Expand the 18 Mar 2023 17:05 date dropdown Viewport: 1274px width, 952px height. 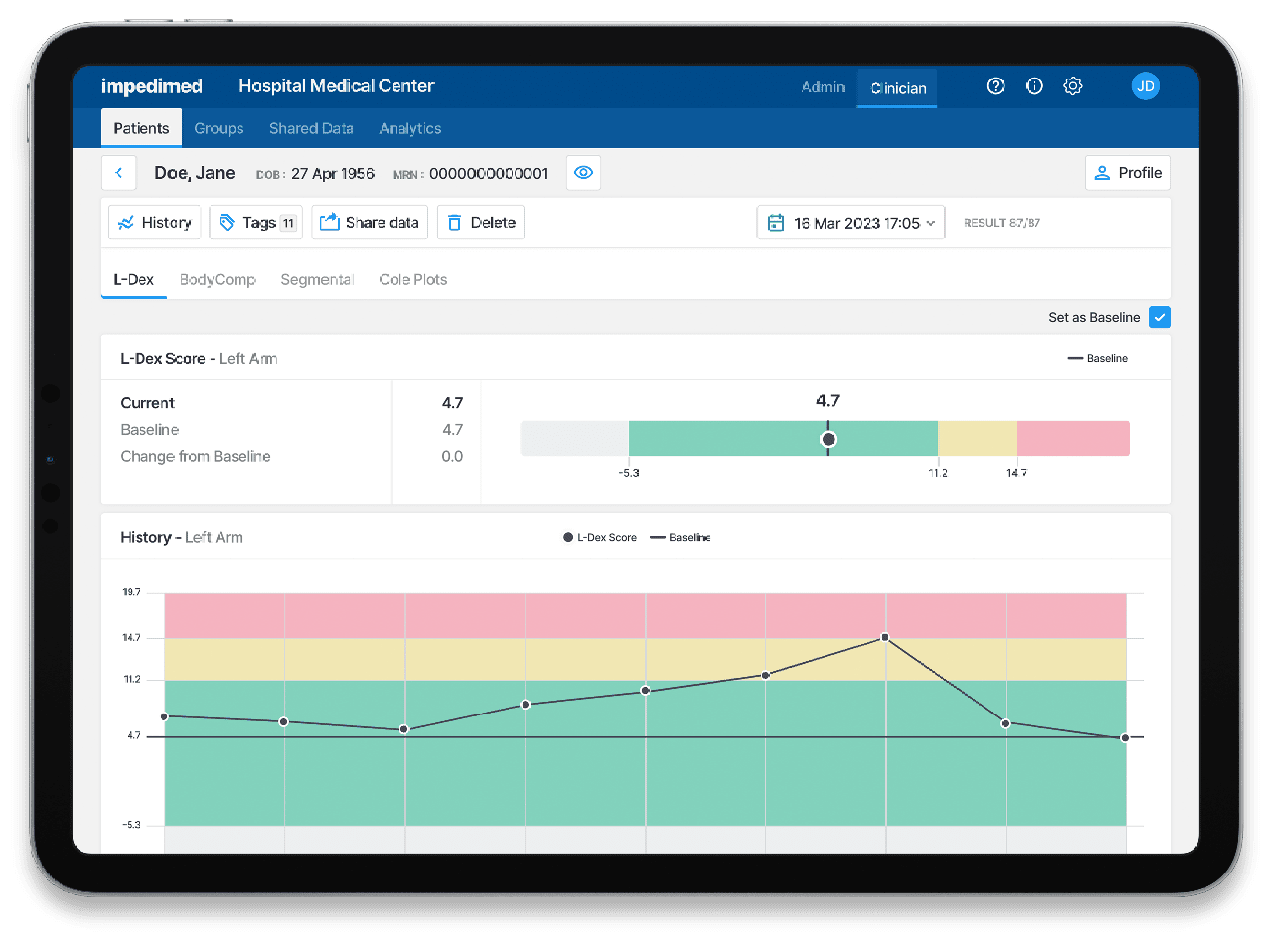coord(851,223)
